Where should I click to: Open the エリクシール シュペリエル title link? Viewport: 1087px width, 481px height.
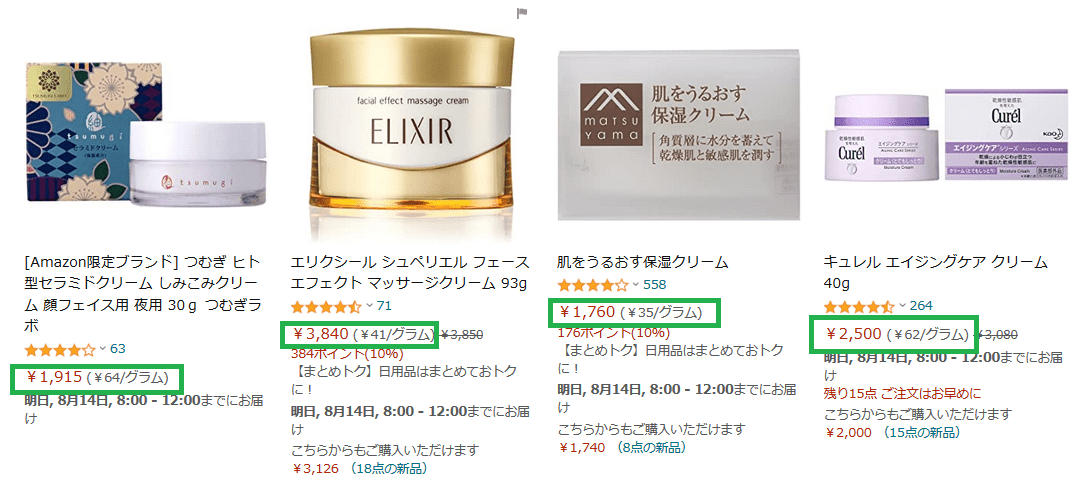coord(410,273)
